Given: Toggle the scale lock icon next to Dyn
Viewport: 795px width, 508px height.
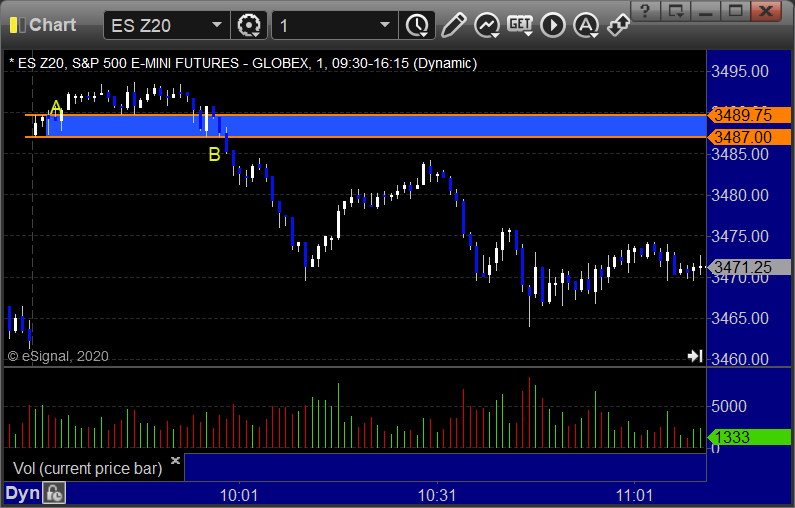Looking at the screenshot, I should 54,493.
